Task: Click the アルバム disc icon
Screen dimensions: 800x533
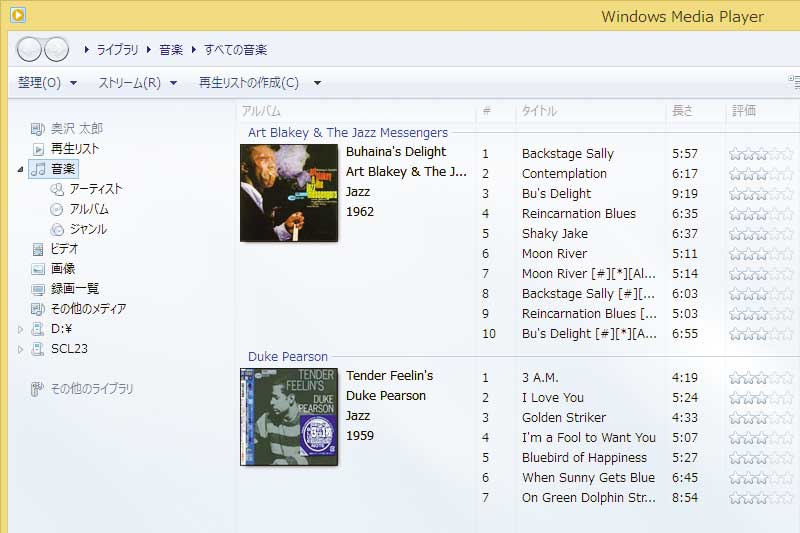Action: [57, 209]
